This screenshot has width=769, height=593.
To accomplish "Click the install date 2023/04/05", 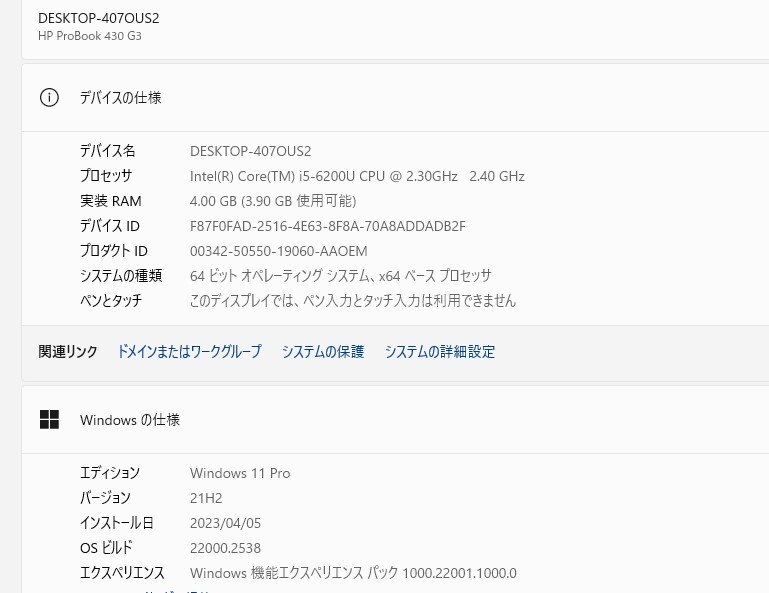I will coord(225,523).
